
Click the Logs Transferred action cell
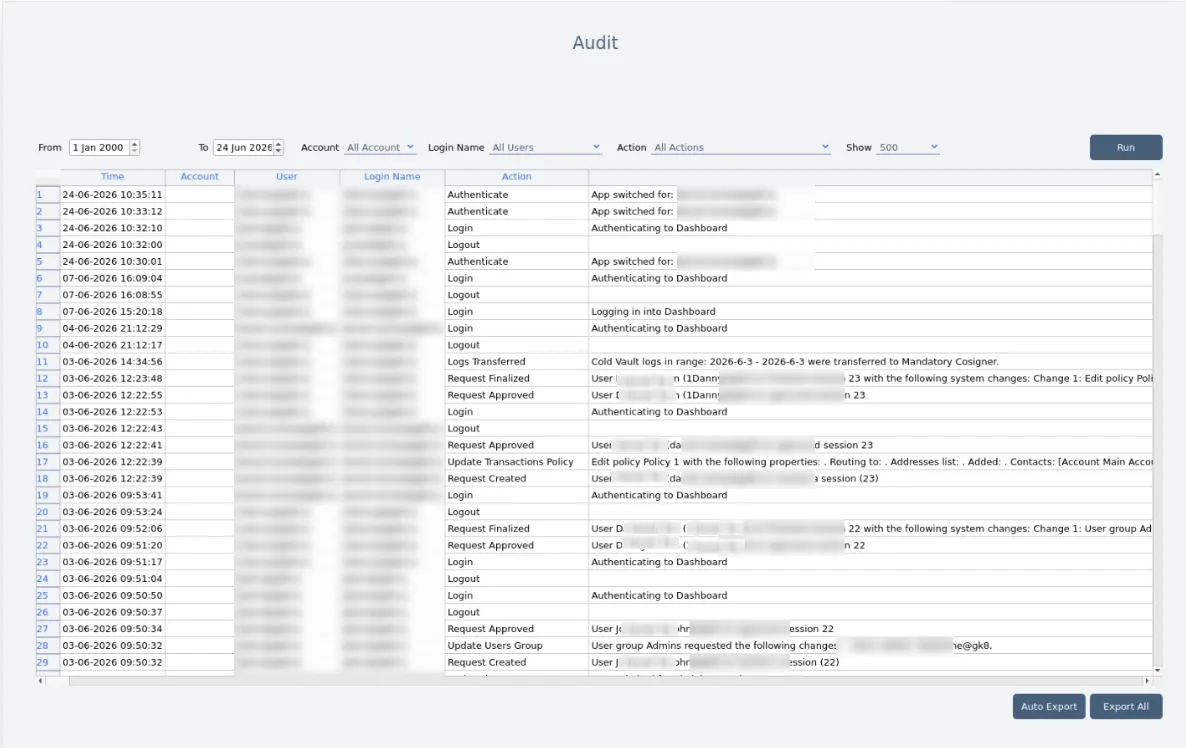pos(517,362)
